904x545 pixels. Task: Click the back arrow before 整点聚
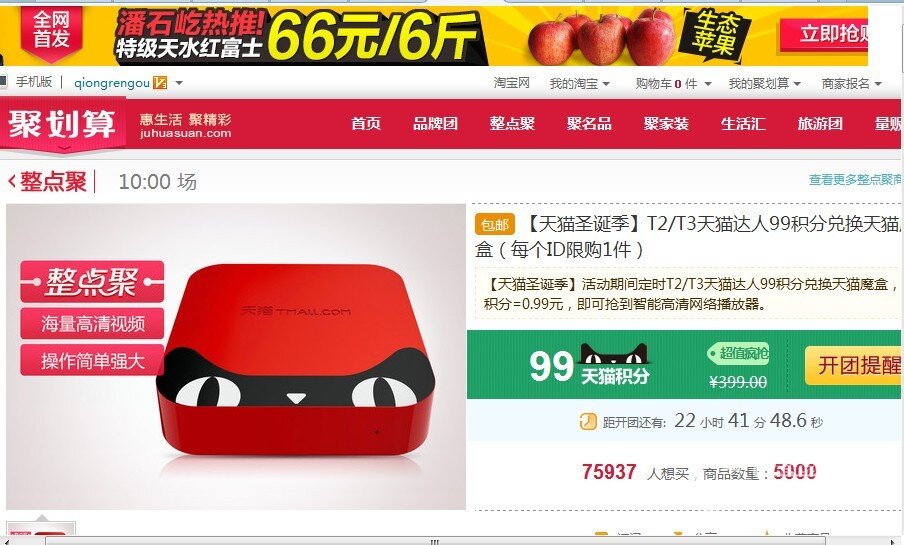point(12,182)
